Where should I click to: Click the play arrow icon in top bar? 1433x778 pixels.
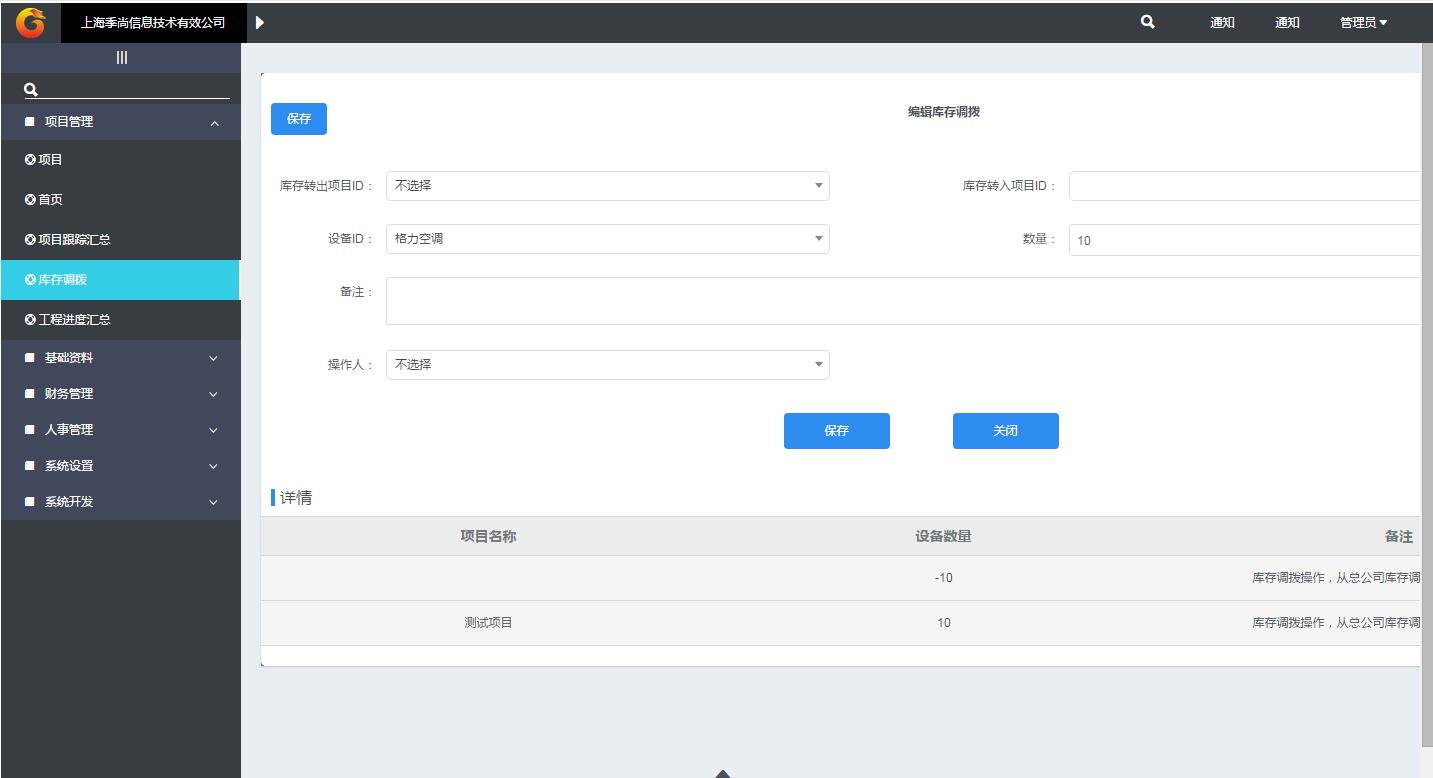click(260, 22)
